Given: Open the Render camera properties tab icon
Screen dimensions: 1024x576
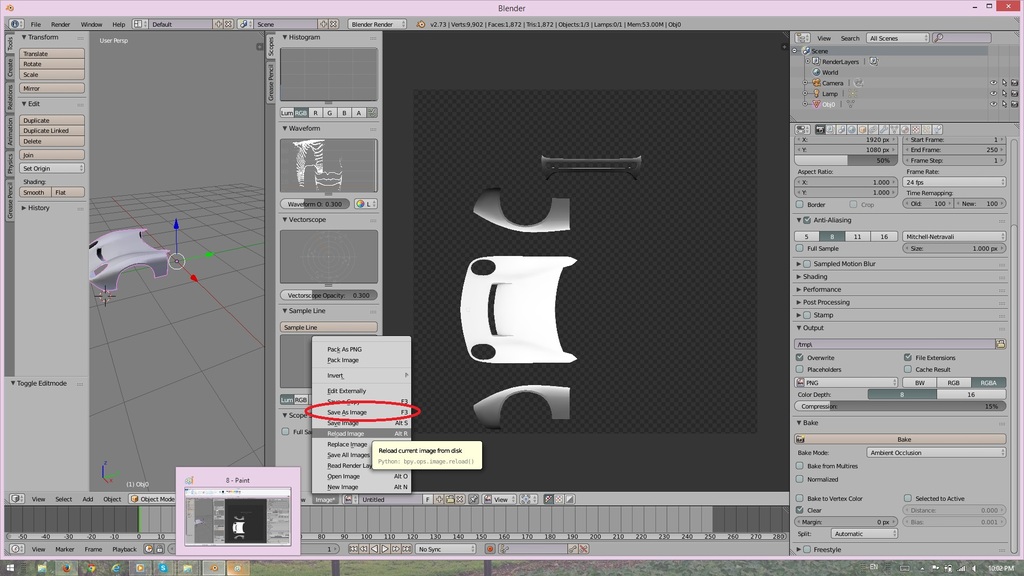Looking at the screenshot, I should (819, 129).
